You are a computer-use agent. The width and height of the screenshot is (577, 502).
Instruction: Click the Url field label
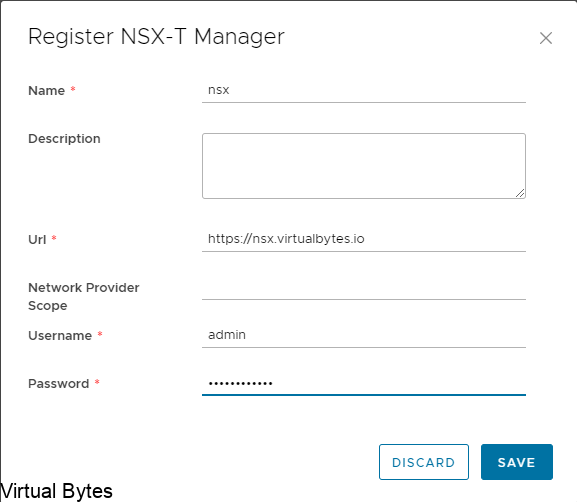pos(37,240)
